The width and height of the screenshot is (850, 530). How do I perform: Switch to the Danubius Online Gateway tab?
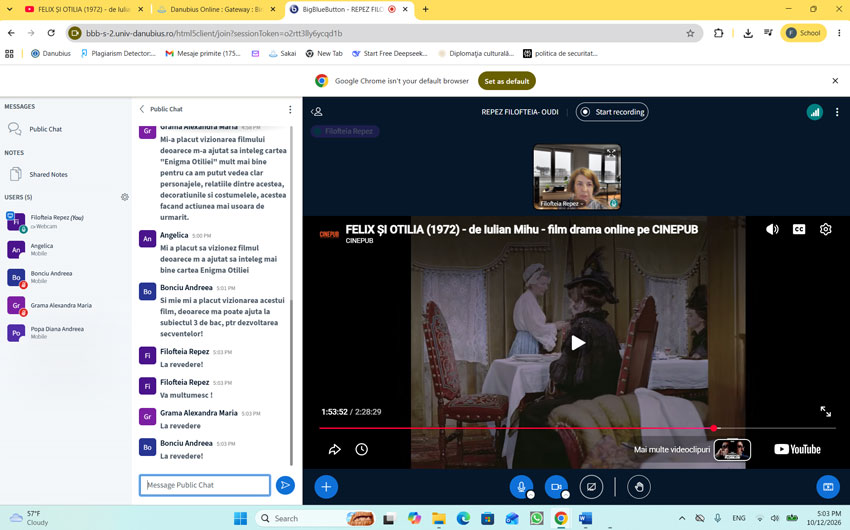point(216,9)
